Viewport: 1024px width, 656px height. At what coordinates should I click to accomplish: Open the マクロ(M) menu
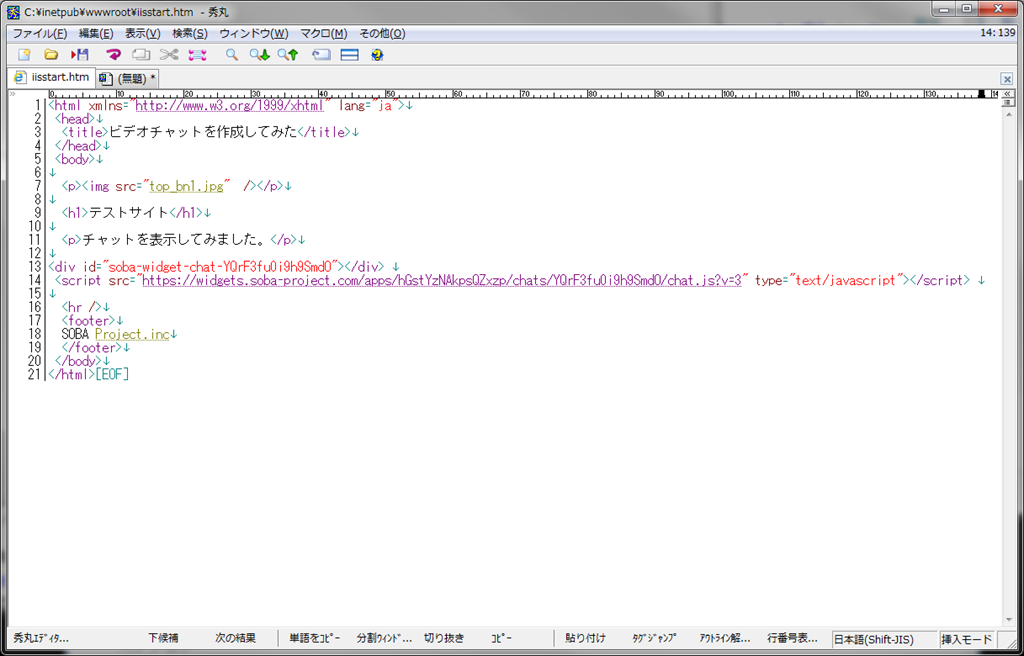pos(323,33)
